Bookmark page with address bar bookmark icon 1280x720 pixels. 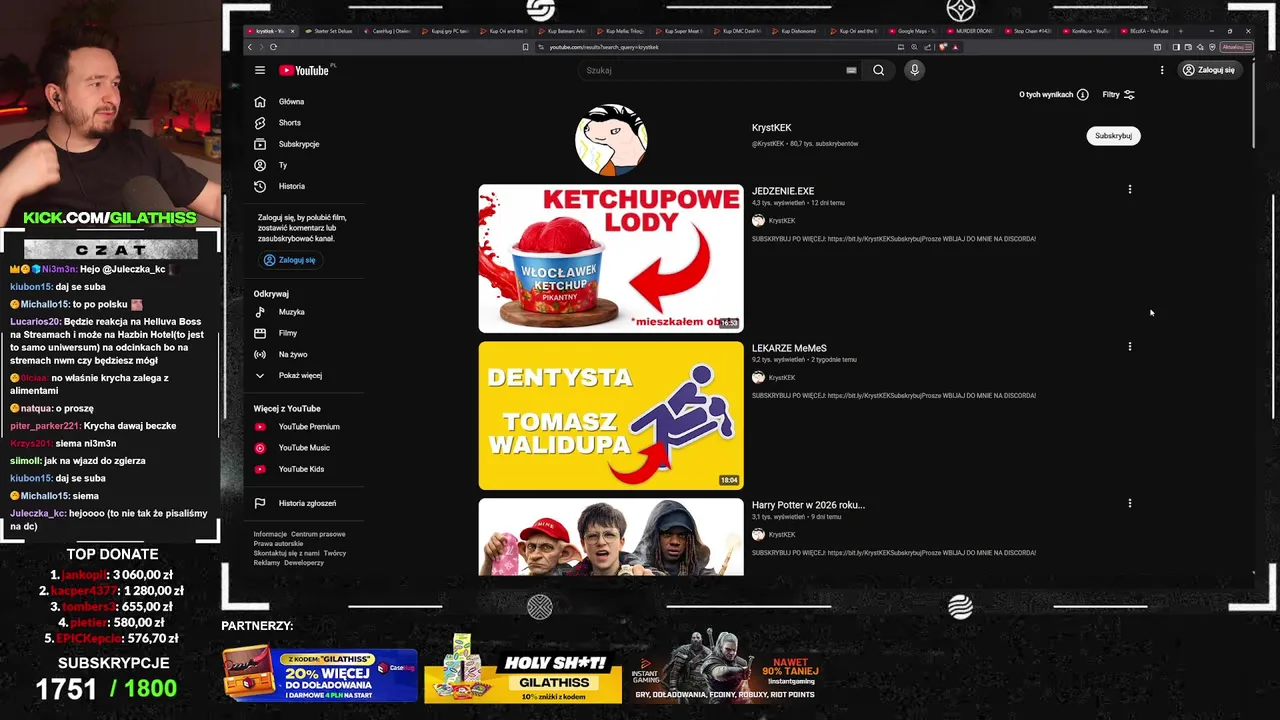(525, 47)
